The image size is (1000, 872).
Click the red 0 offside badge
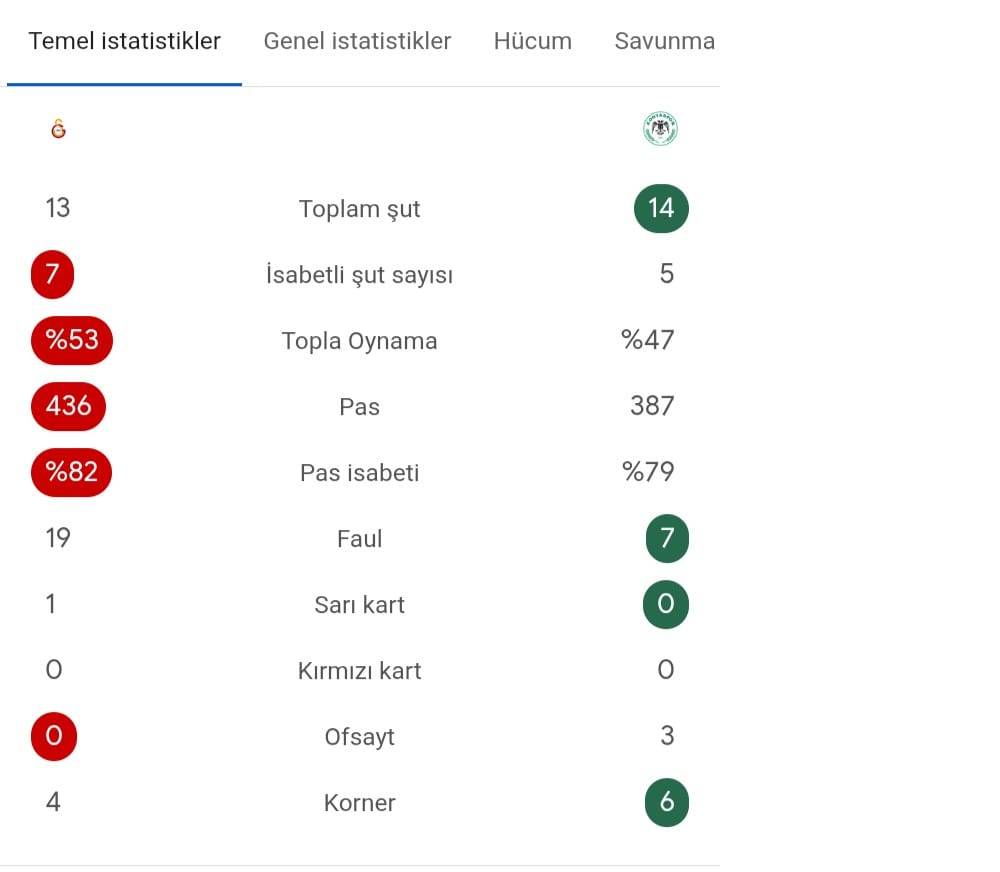coord(54,737)
